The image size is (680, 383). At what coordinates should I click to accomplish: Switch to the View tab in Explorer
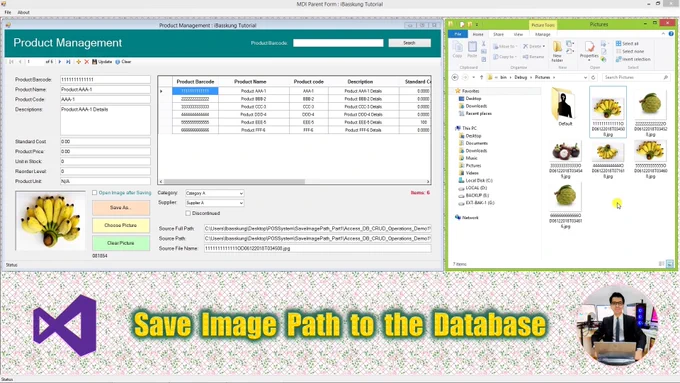click(518, 34)
